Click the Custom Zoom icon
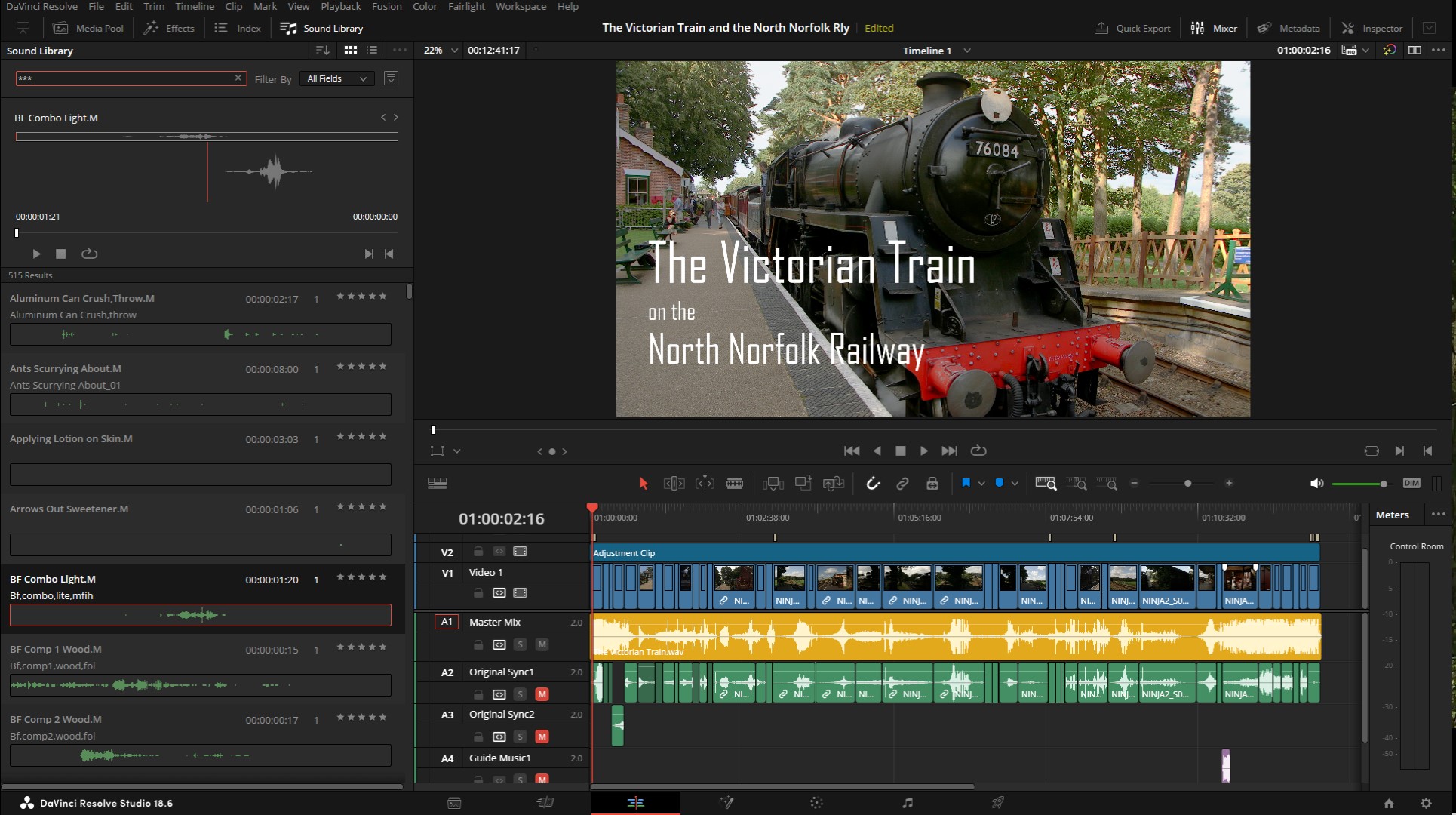This screenshot has width=1456, height=815. 1107,484
